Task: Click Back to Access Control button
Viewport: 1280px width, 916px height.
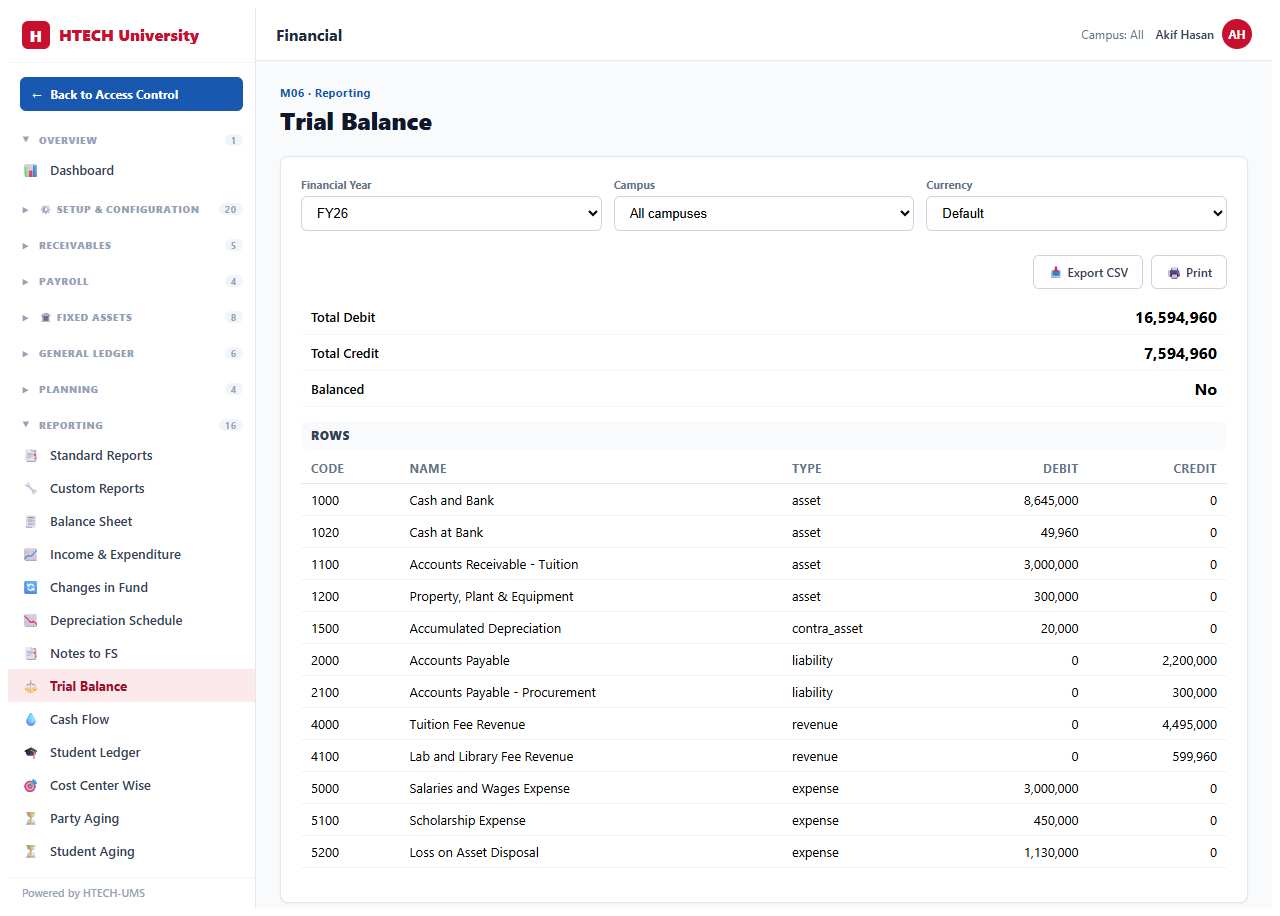Action: click(x=131, y=94)
